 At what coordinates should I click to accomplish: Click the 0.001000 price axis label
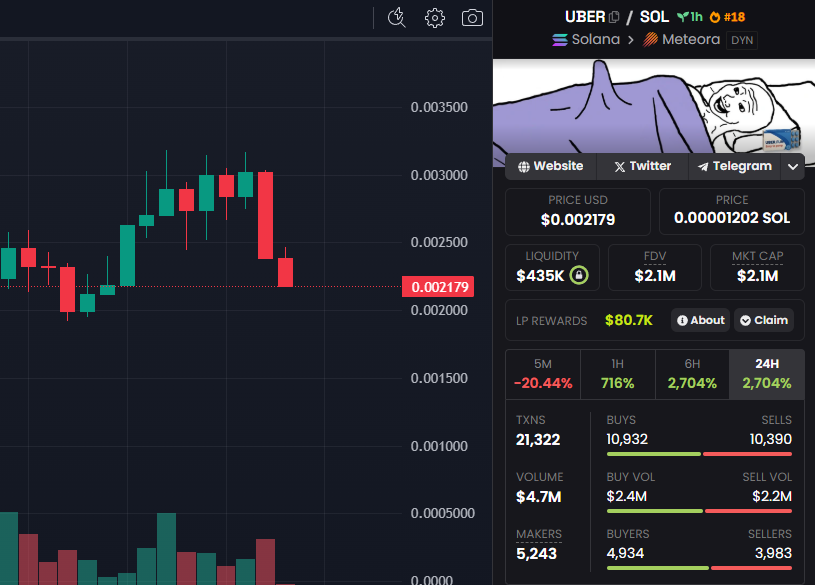pos(439,446)
